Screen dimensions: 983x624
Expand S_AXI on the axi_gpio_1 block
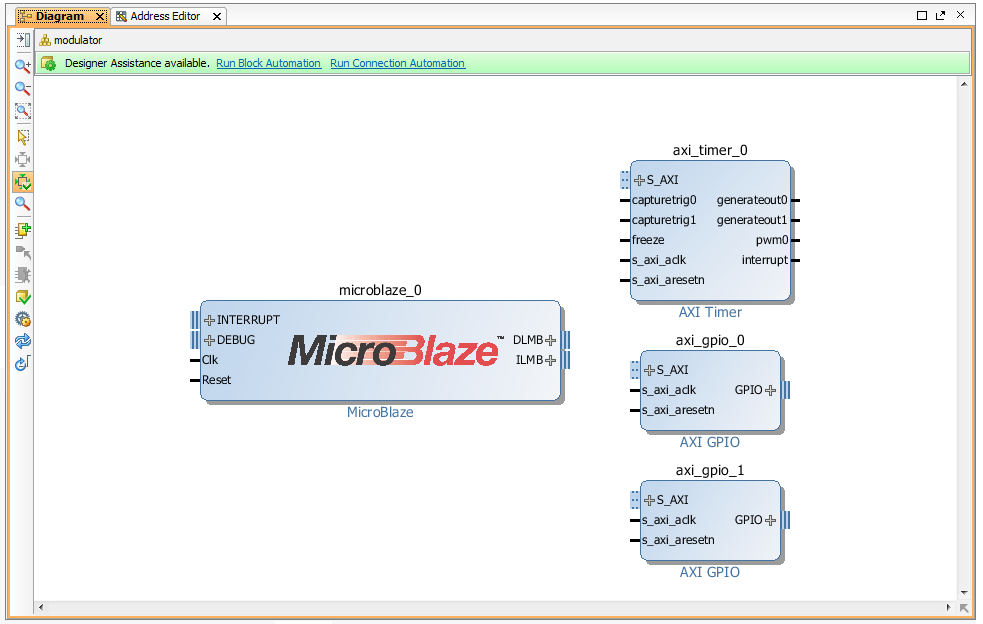[649, 500]
